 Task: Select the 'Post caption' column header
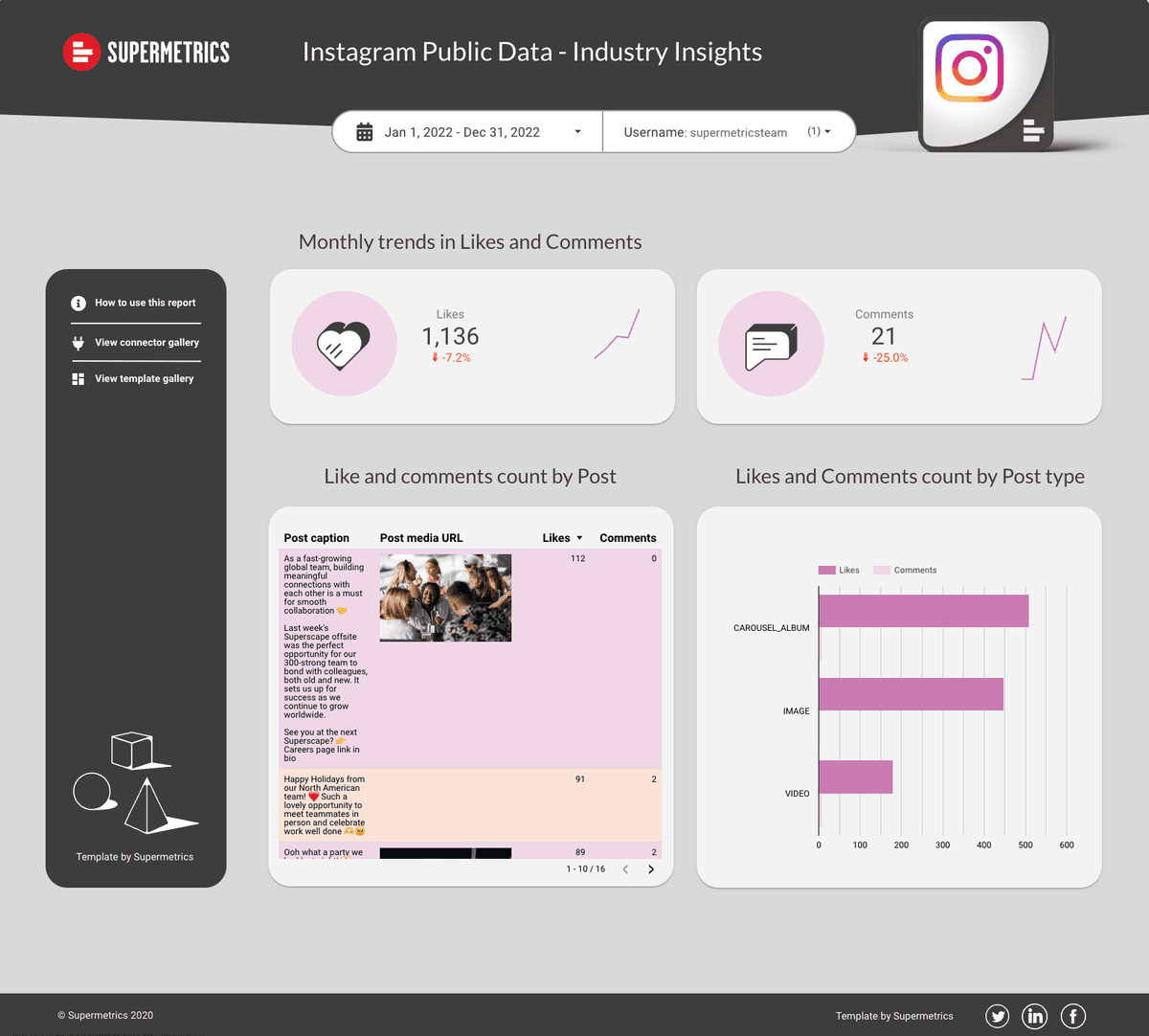(316, 537)
